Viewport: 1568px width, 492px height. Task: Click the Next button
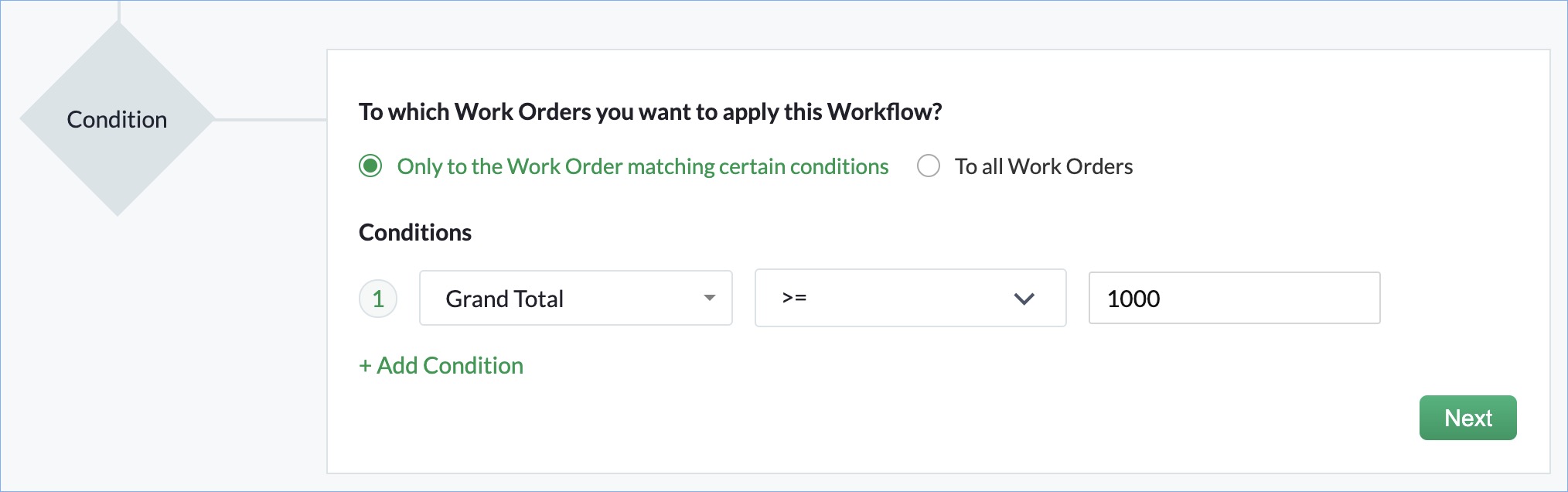[x=1467, y=418]
